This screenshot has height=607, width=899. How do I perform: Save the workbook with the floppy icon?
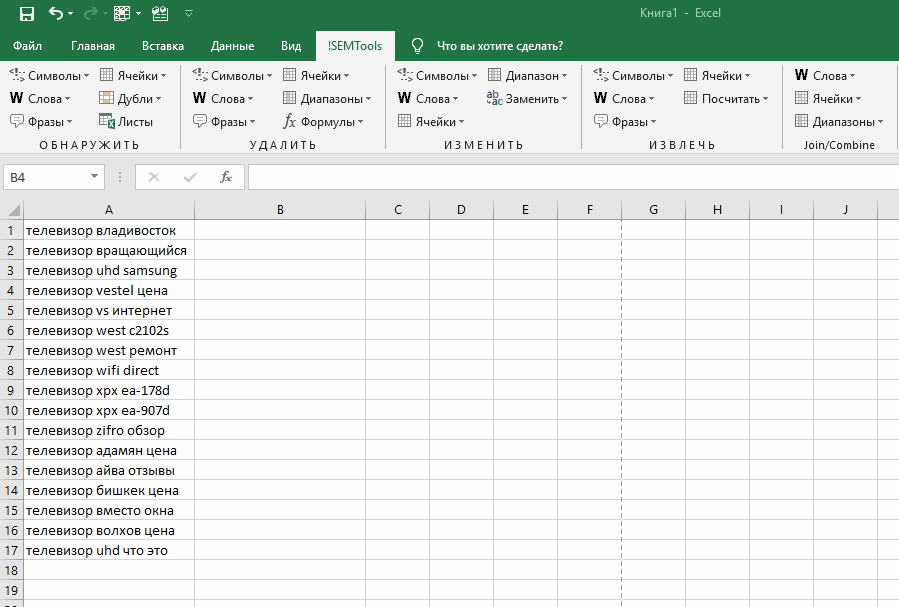[x=26, y=14]
